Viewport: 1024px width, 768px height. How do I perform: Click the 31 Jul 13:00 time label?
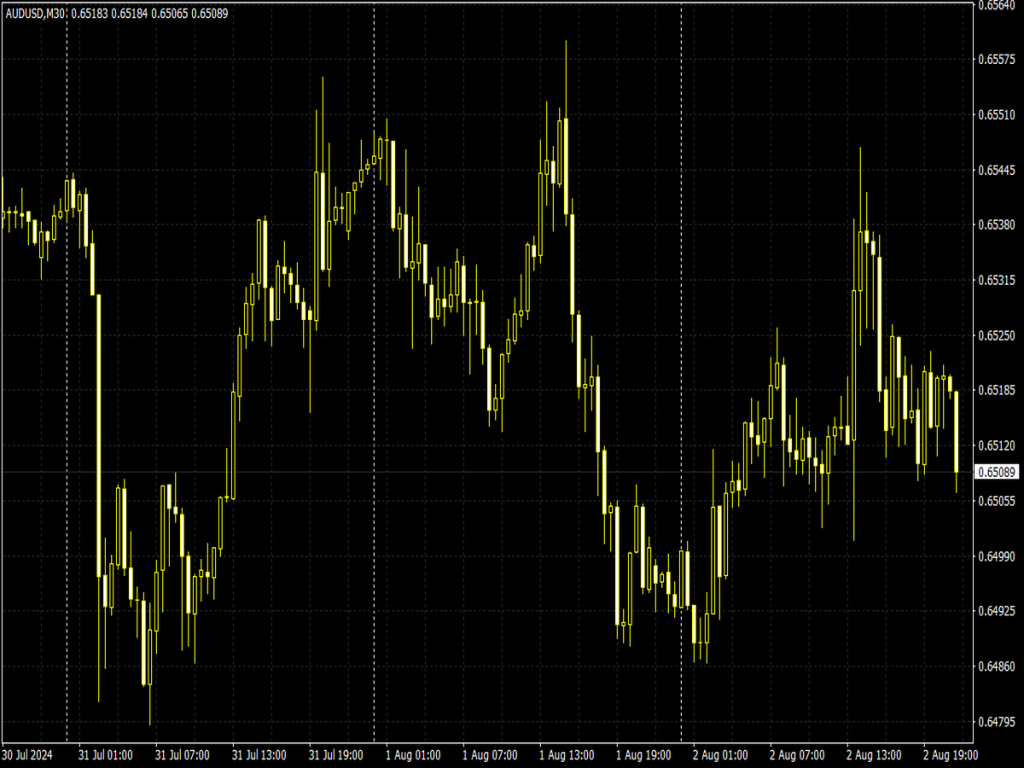257,756
